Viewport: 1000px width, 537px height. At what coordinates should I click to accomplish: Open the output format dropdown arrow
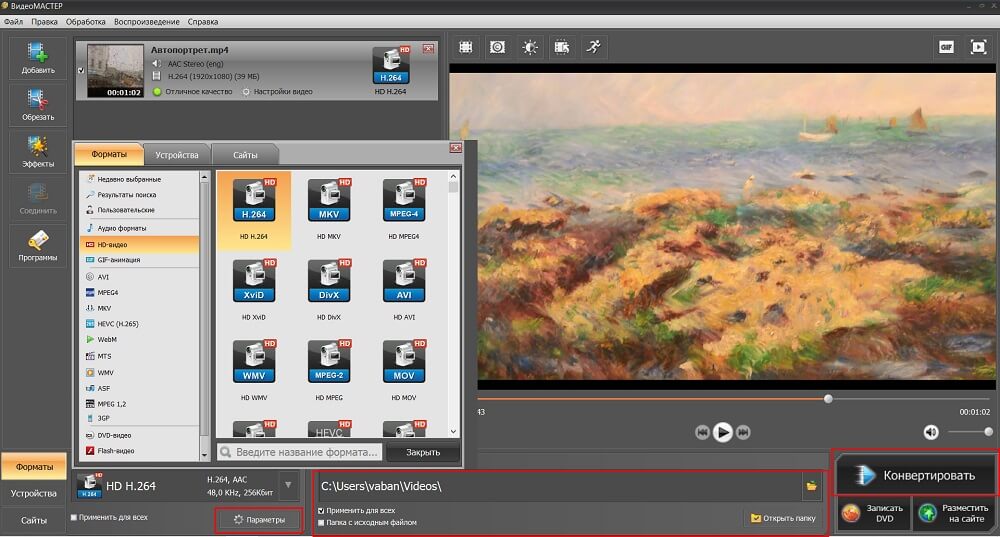288,485
